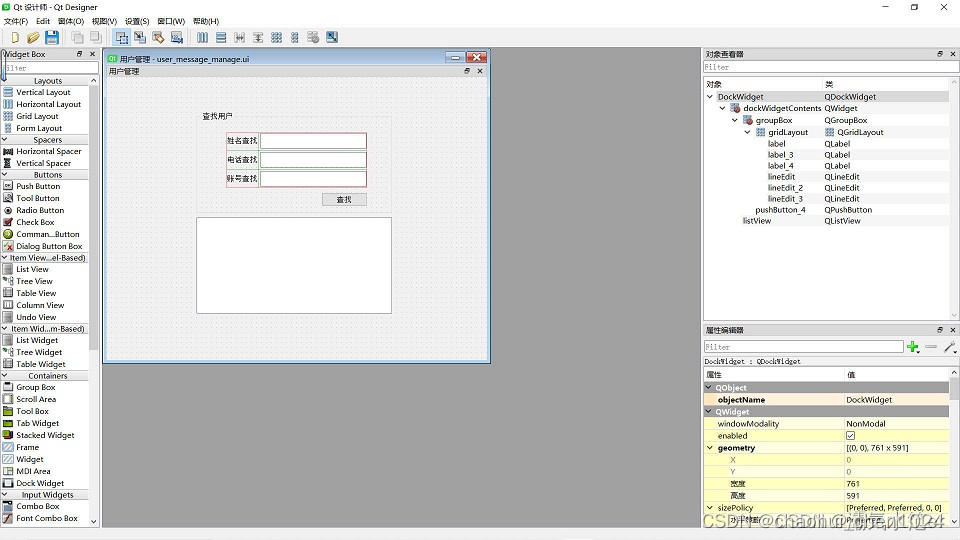Activate the Edit Widgets mode icon
The image size is (960, 540).
(x=122, y=37)
